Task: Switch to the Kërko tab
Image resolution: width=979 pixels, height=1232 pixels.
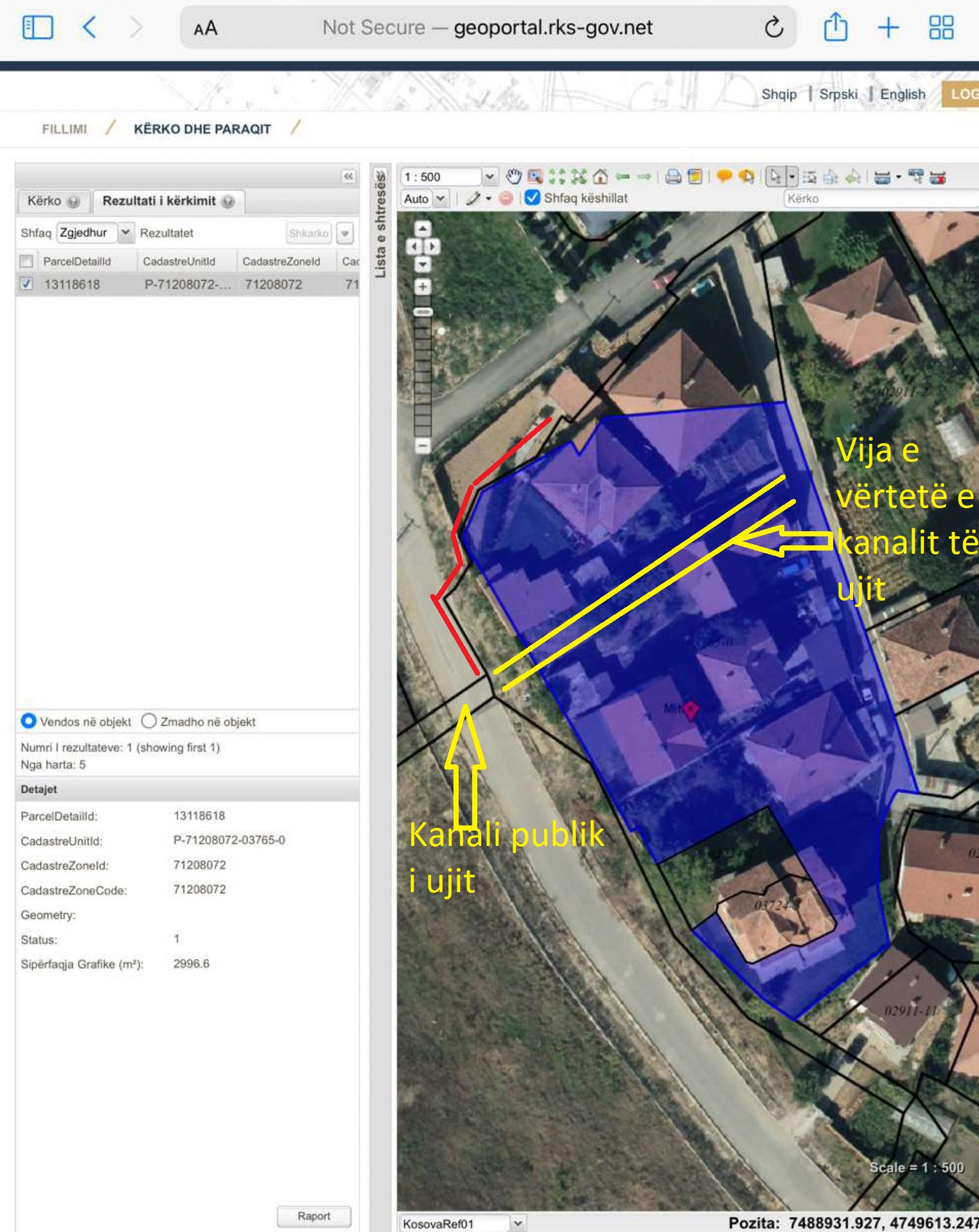Action: 53,201
